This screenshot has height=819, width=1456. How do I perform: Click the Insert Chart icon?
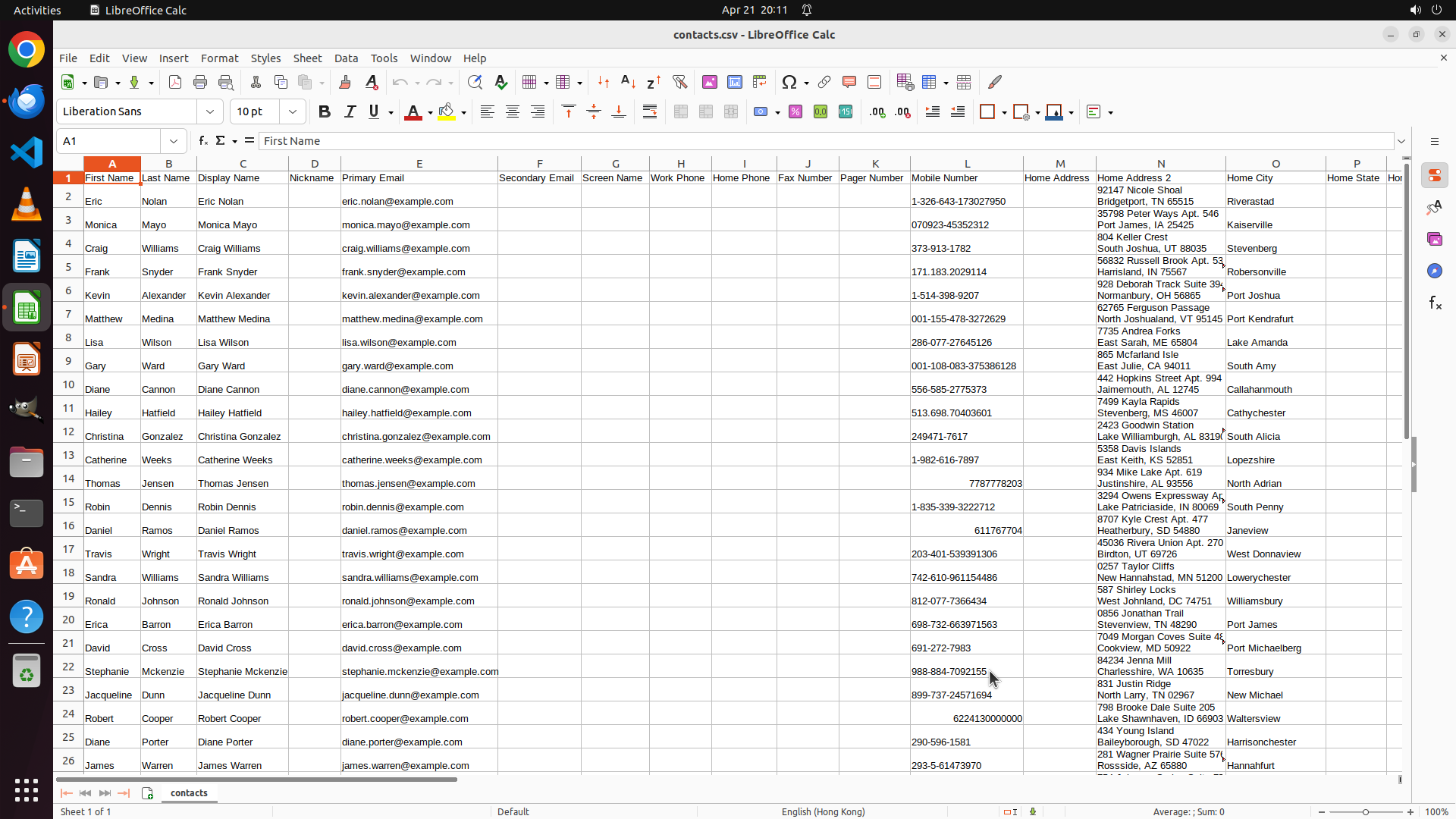735,82
